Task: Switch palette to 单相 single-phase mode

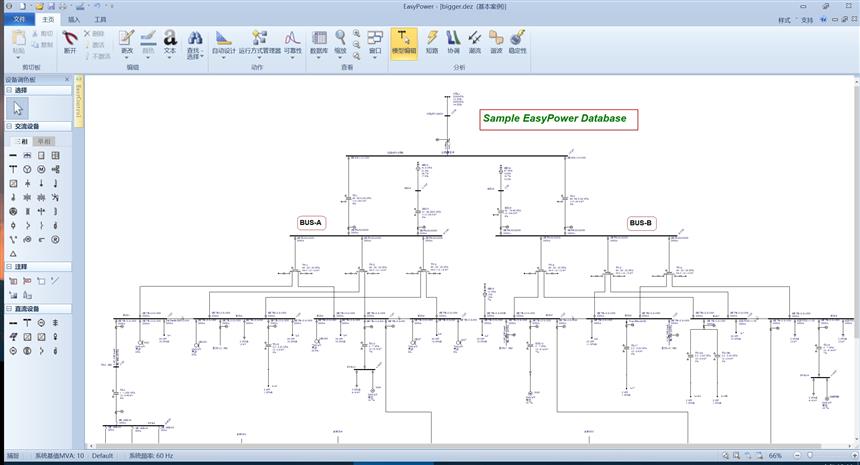Action: [x=43, y=141]
